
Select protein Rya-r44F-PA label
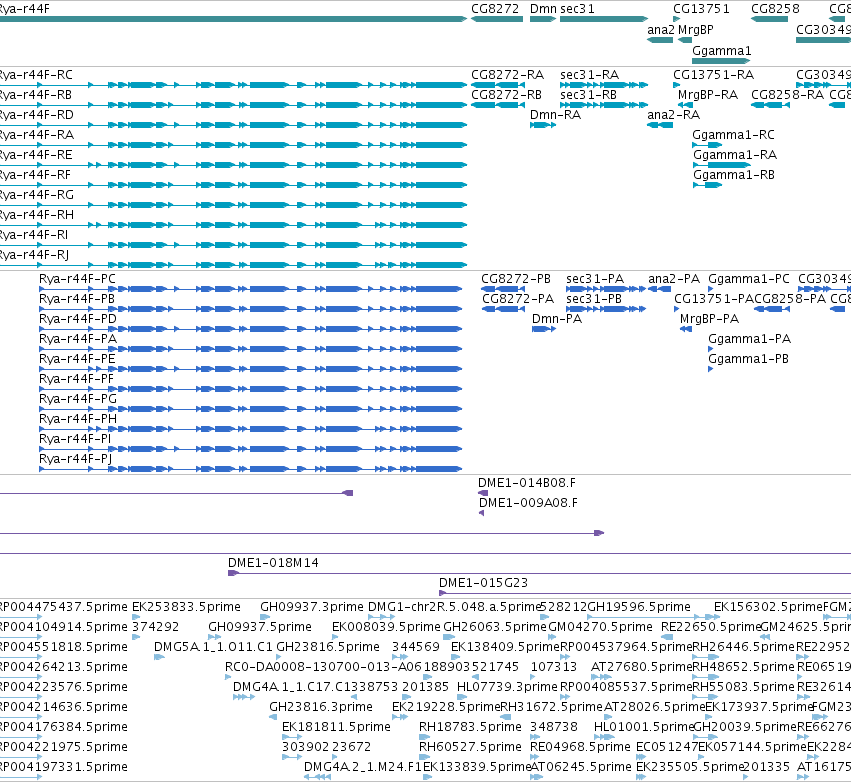pos(78,339)
